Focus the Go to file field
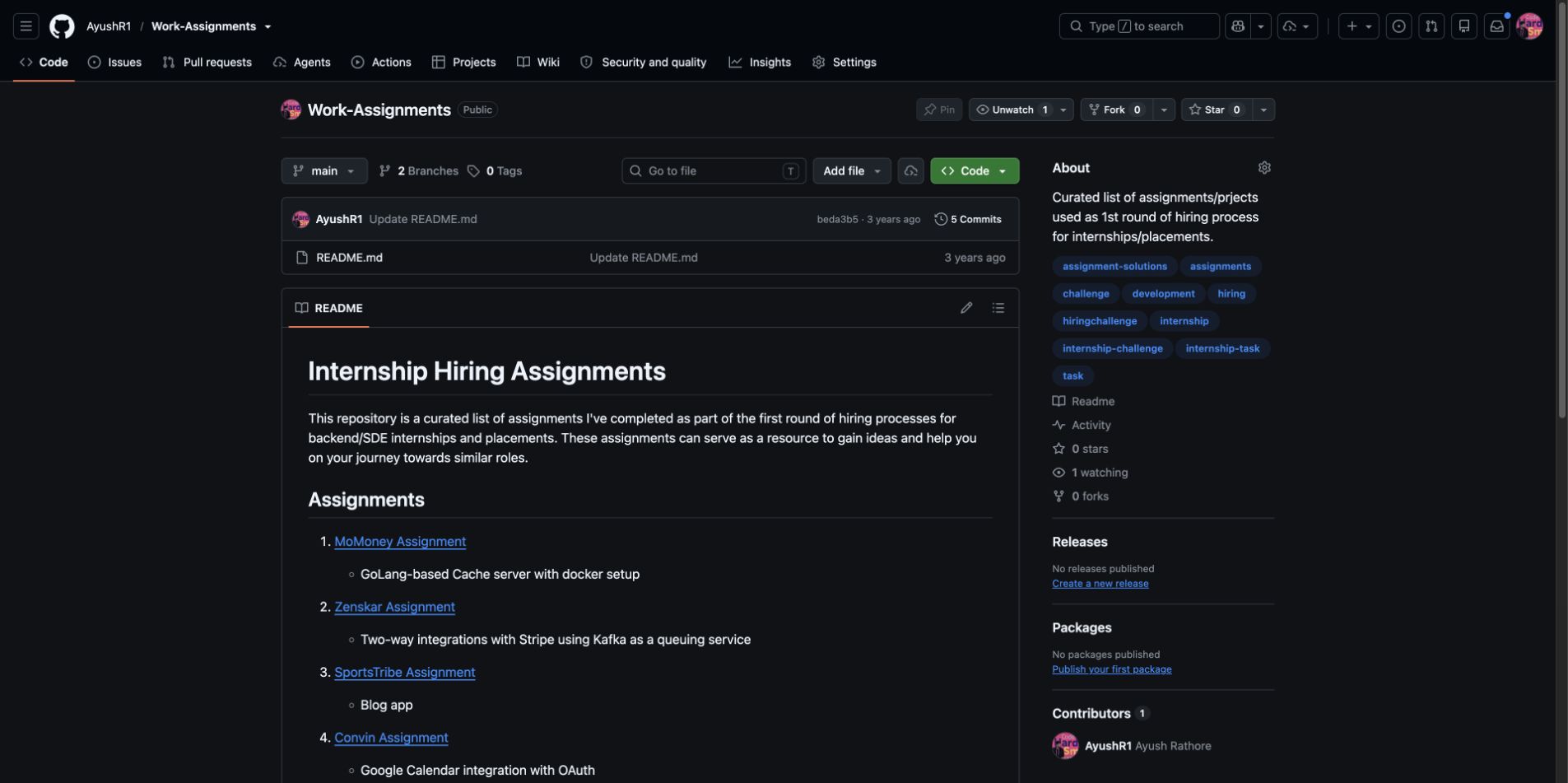 tap(713, 171)
